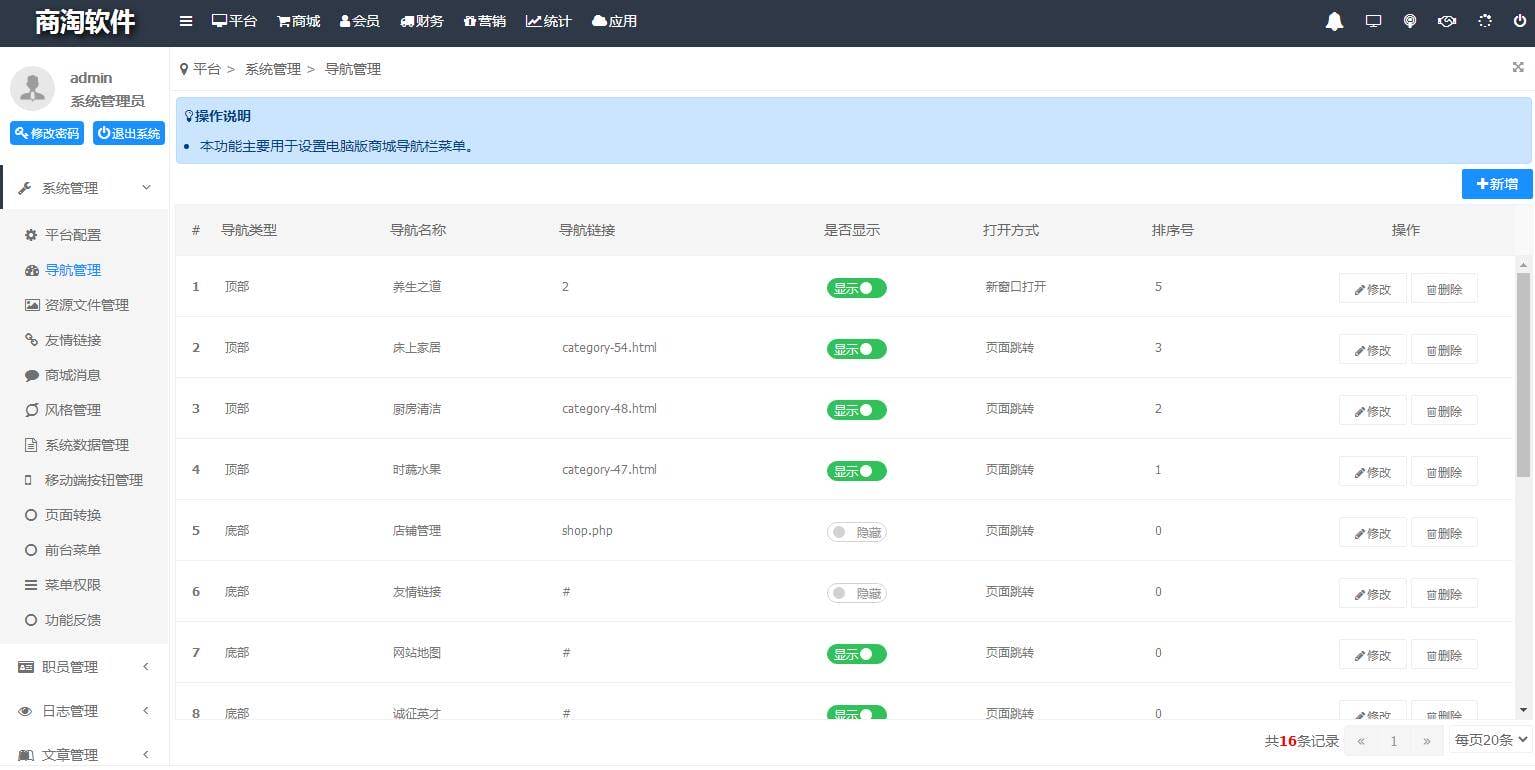Show the 店铺管理 navigation item
Screen dimensions: 1535x770
click(856, 532)
